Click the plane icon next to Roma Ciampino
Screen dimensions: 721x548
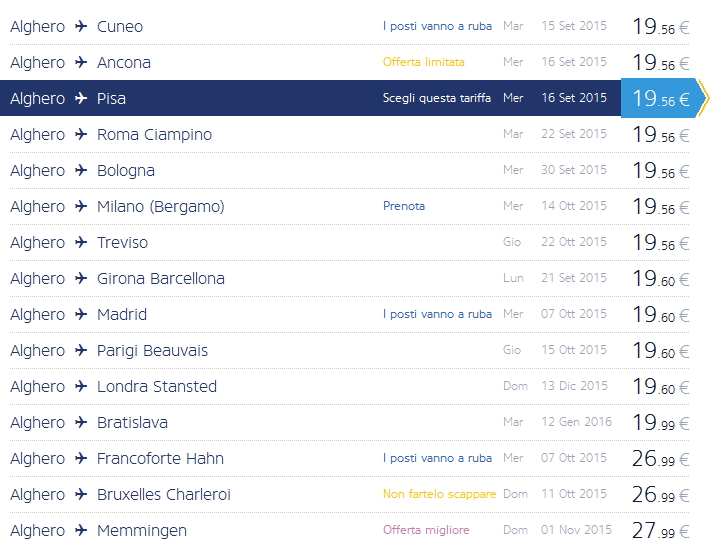tap(81, 135)
